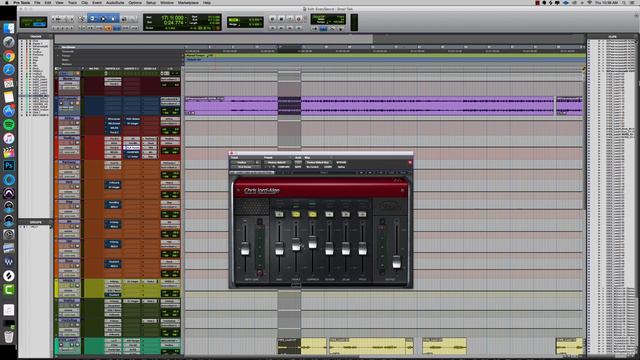640x360 pixels.
Task: Click the main counter position display
Action: 172,18
